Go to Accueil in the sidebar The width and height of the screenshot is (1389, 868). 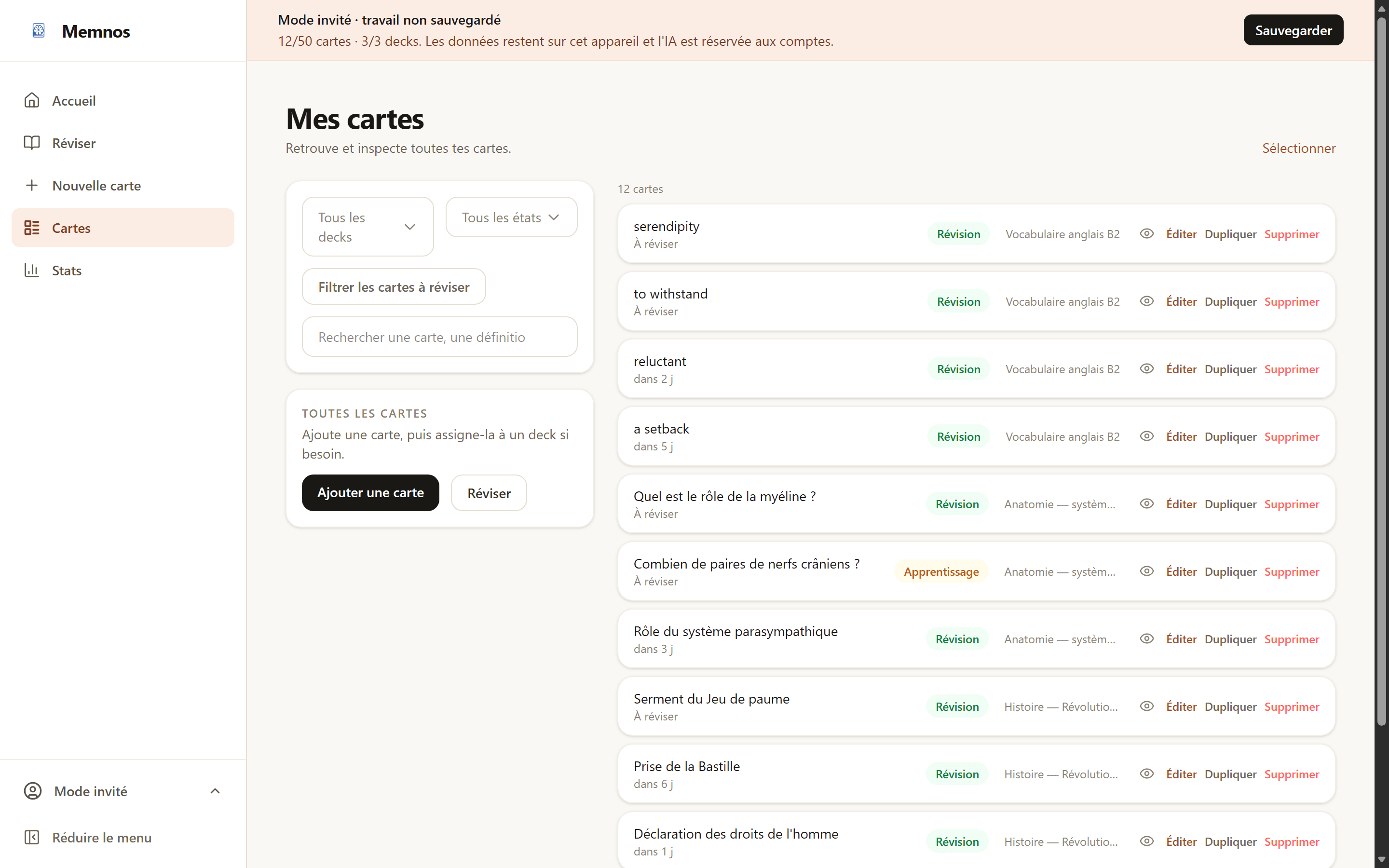[123, 100]
